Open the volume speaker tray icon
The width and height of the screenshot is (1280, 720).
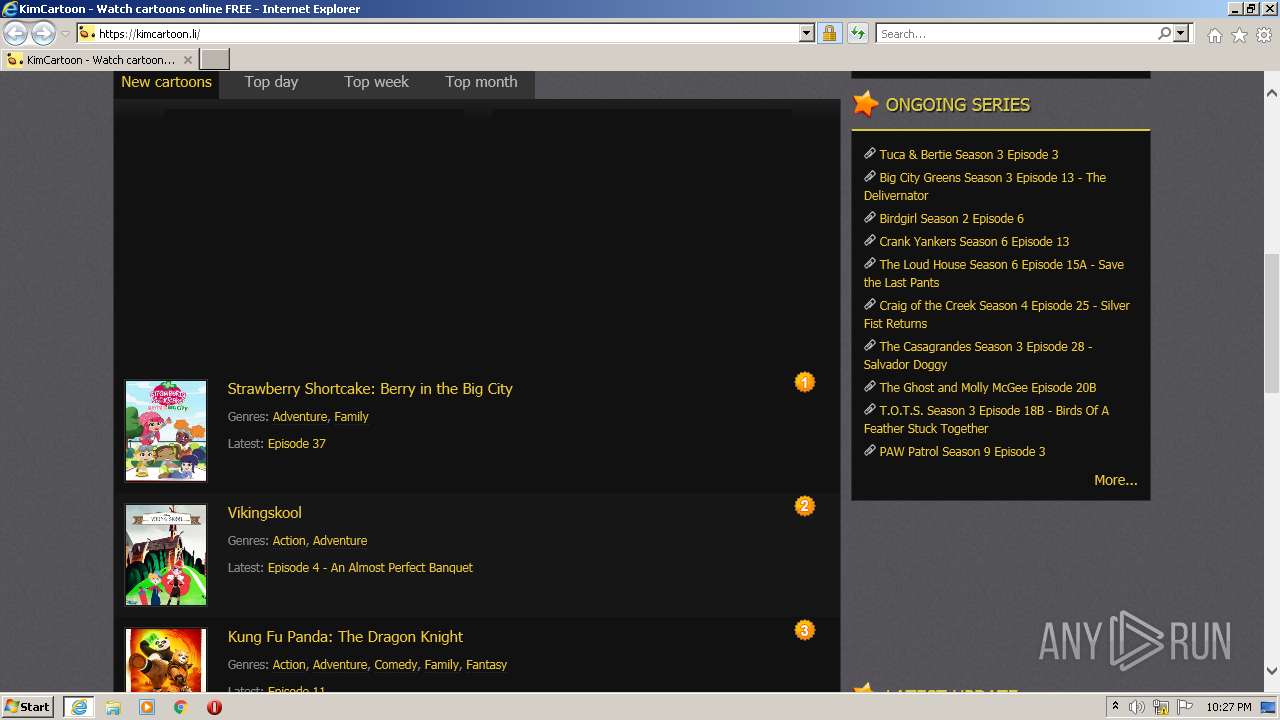(1137, 707)
